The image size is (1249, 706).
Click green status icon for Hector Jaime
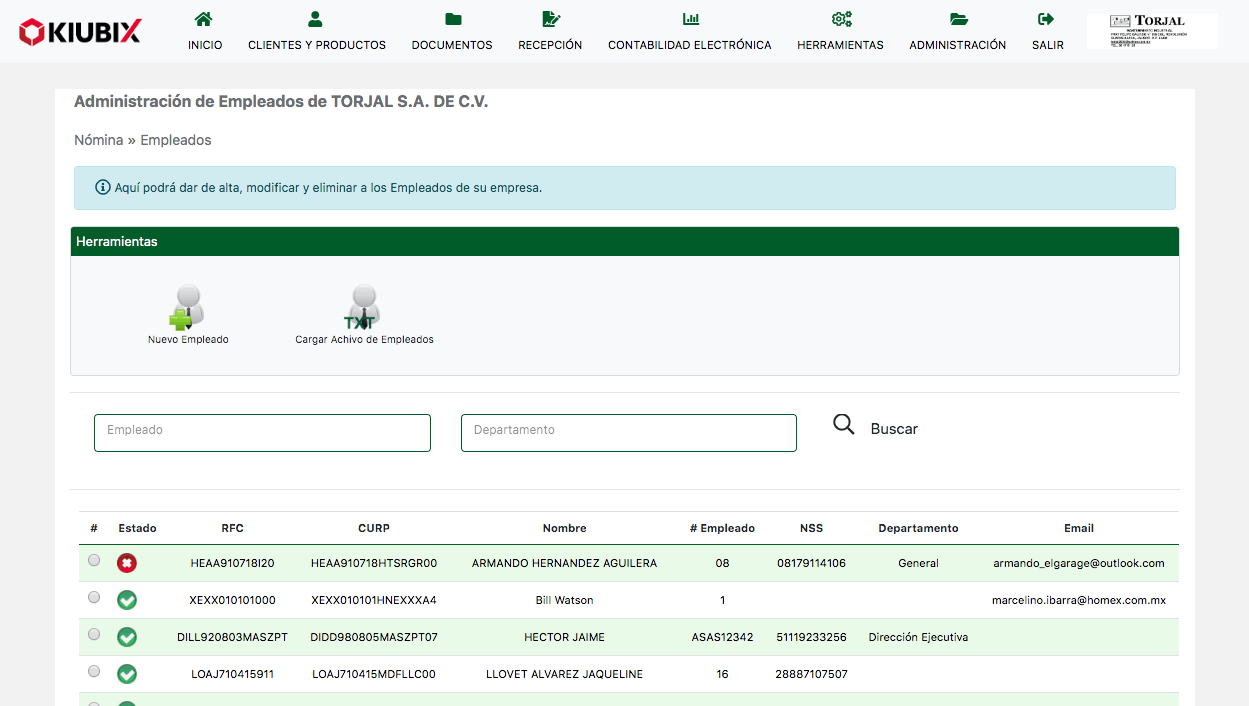click(127, 637)
